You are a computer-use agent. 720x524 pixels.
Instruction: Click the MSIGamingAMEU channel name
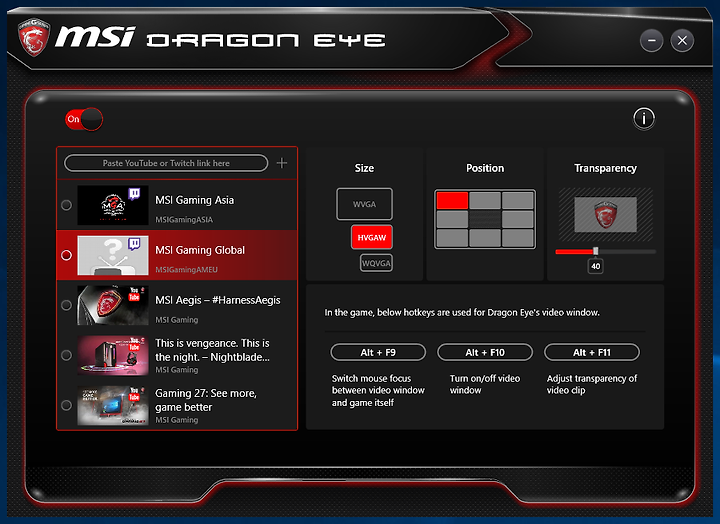(186, 270)
